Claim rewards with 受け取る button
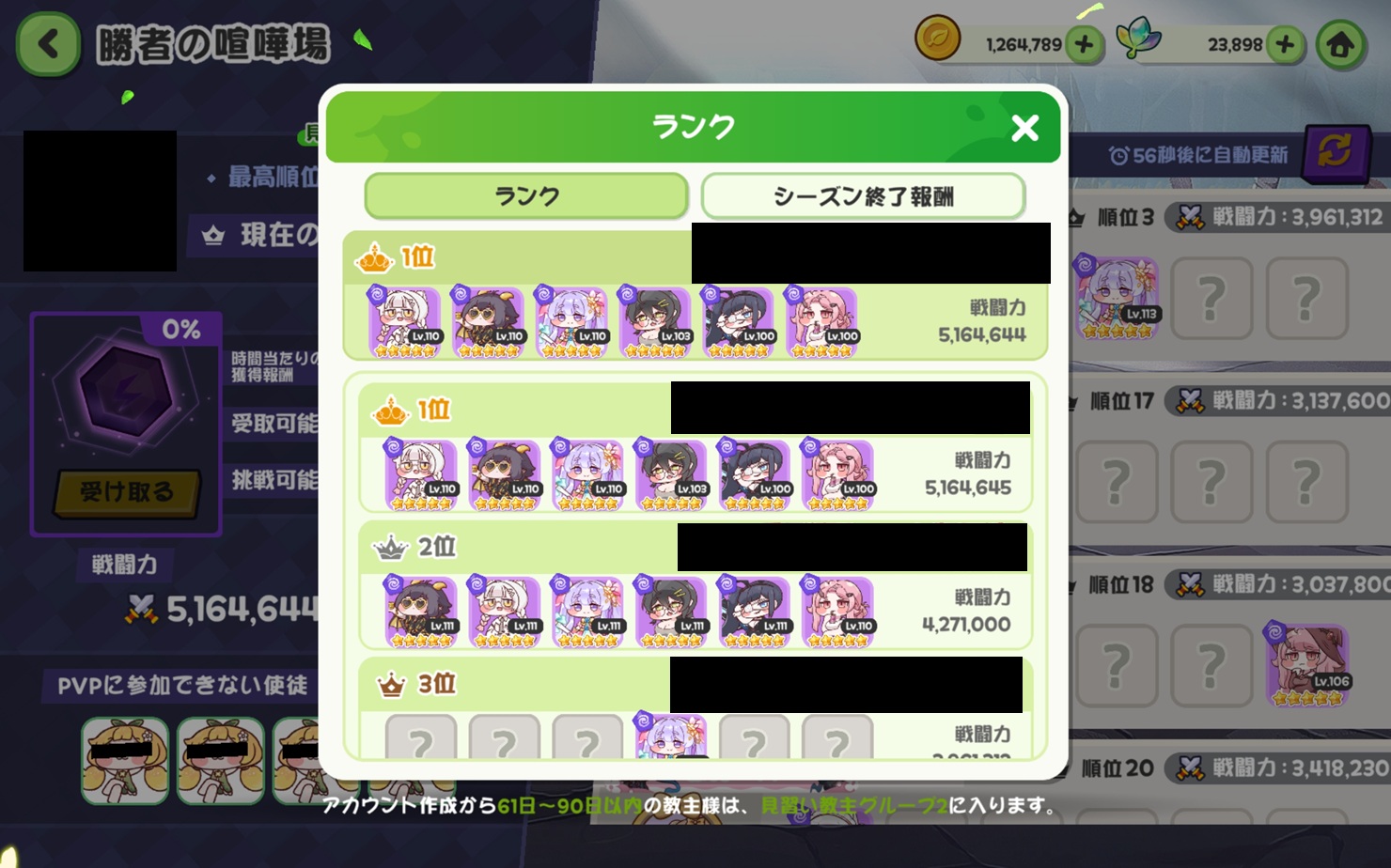 click(127, 492)
